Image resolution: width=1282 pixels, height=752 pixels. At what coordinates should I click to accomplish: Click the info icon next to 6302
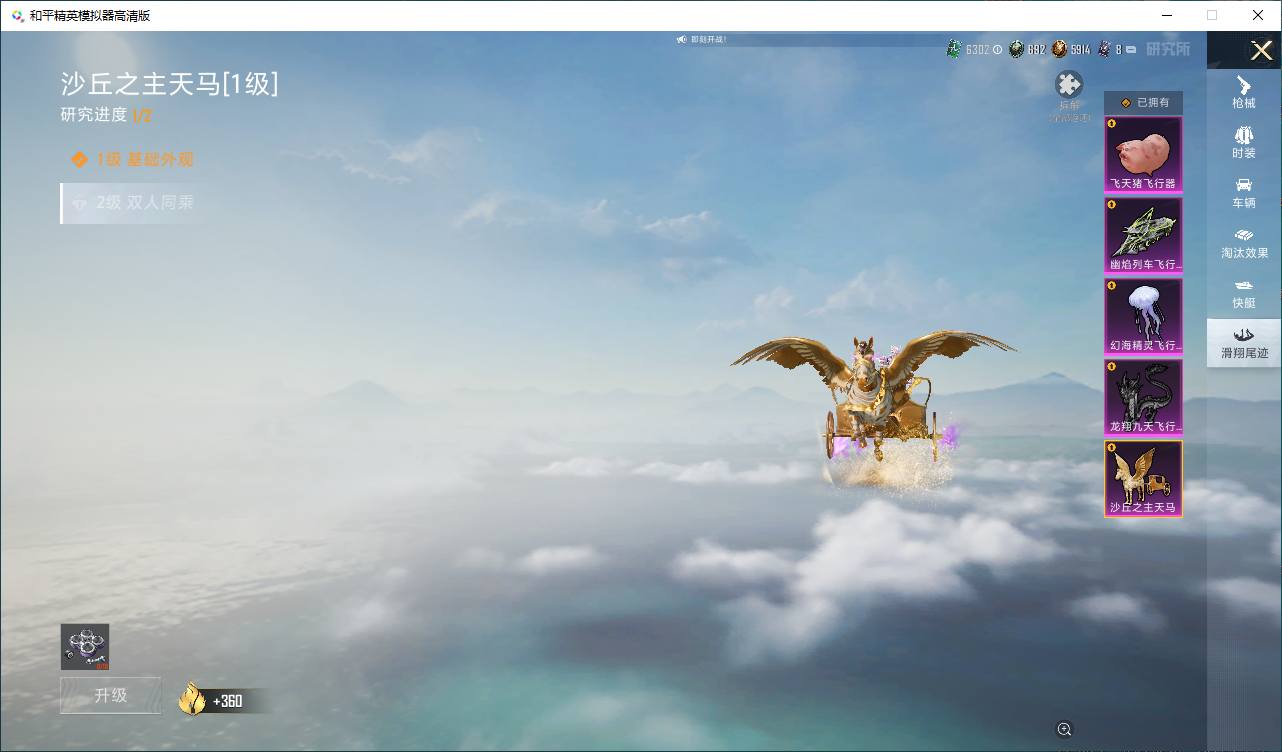(x=997, y=49)
